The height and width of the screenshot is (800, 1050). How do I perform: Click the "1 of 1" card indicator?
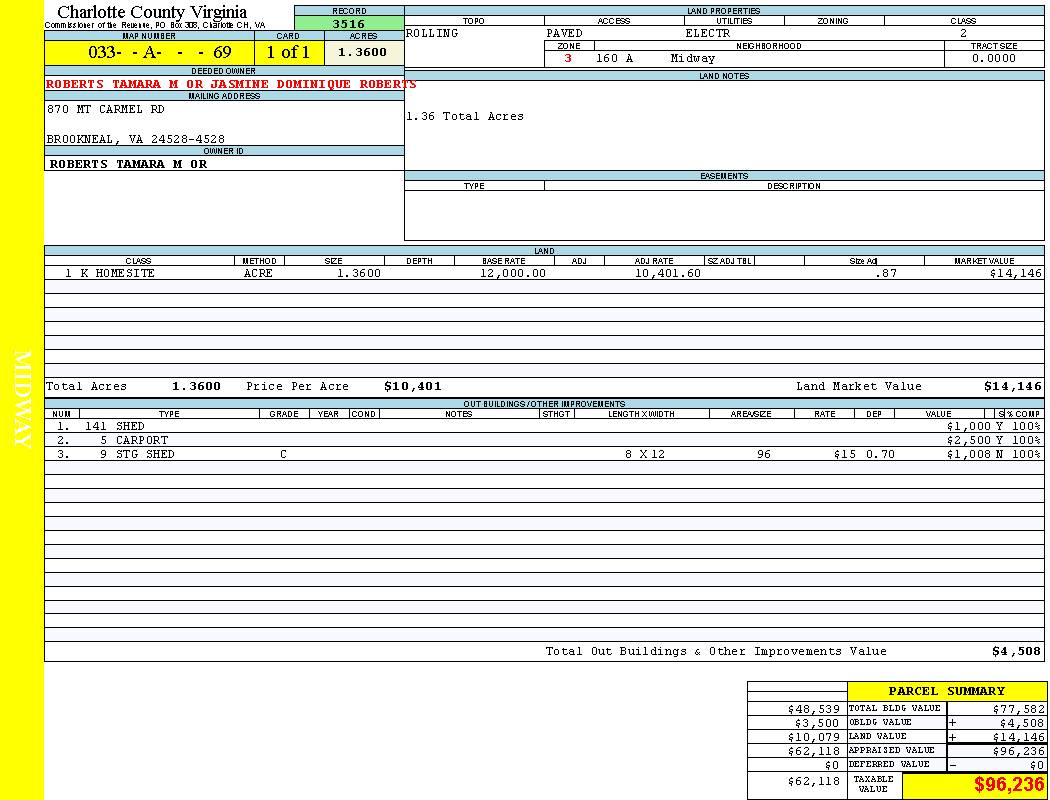[x=288, y=53]
